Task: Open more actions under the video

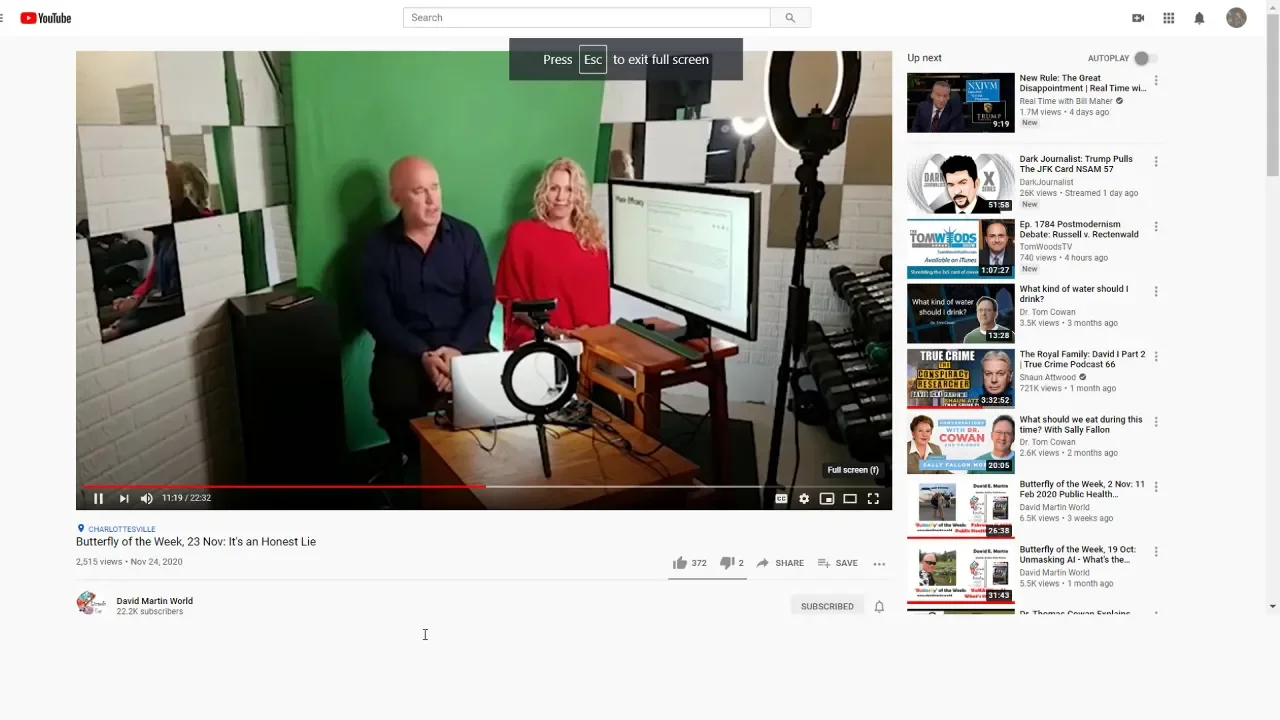Action: pyautogui.click(x=879, y=563)
